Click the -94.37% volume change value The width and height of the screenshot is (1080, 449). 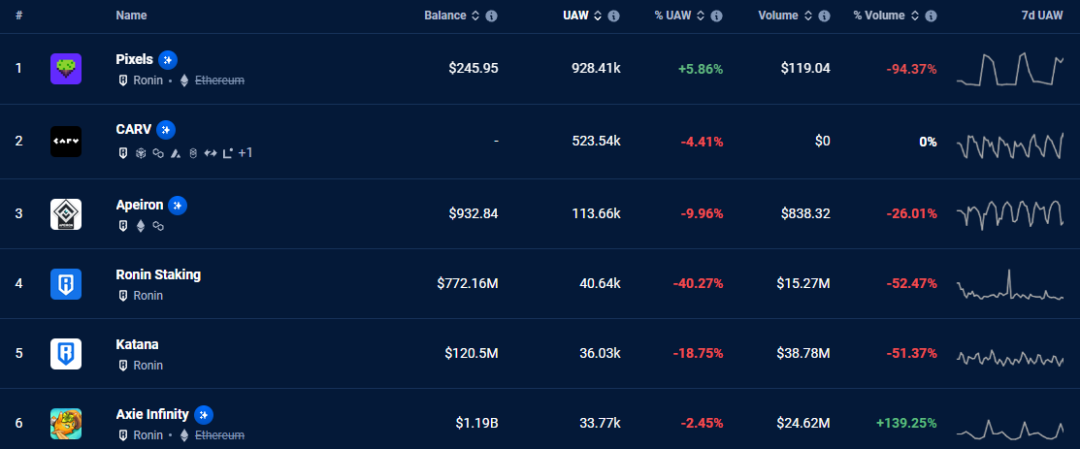pos(911,68)
